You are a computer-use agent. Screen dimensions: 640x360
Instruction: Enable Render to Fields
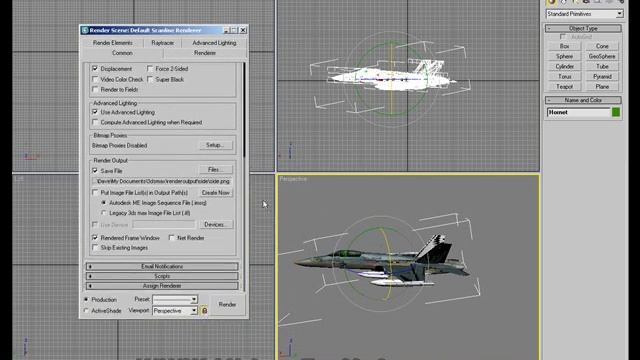click(x=95, y=89)
